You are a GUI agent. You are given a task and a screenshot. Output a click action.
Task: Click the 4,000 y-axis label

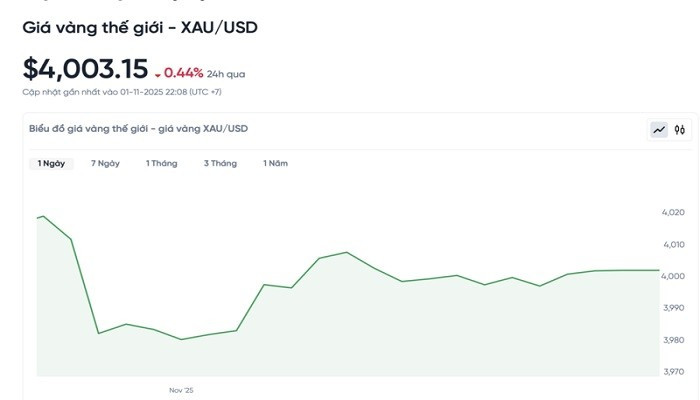tap(673, 276)
